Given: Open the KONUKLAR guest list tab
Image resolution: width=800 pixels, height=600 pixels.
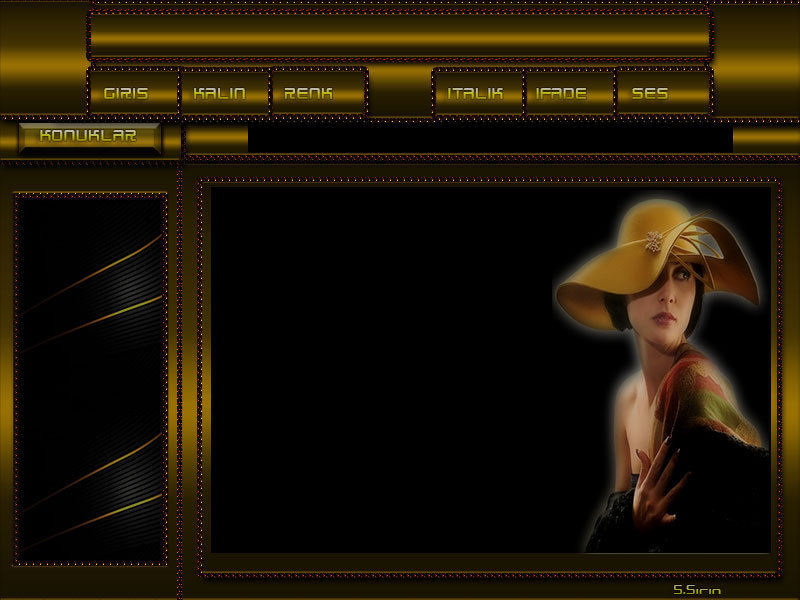Looking at the screenshot, I should pos(88,136).
